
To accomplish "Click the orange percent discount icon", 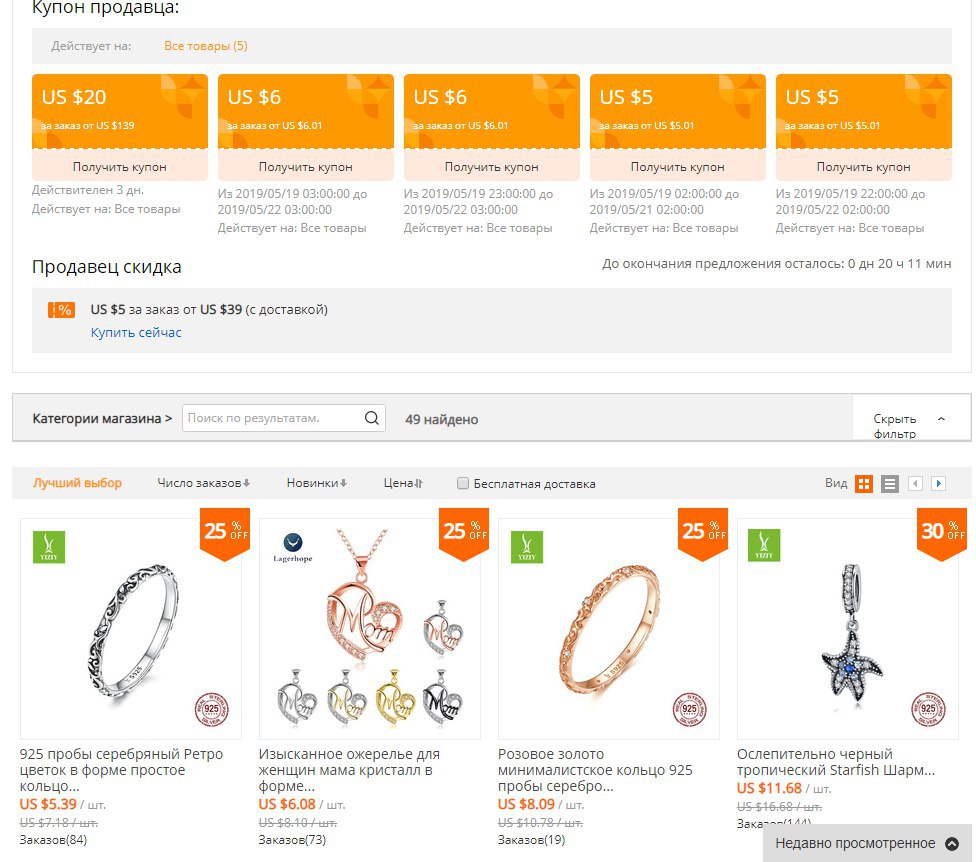I will 62,310.
